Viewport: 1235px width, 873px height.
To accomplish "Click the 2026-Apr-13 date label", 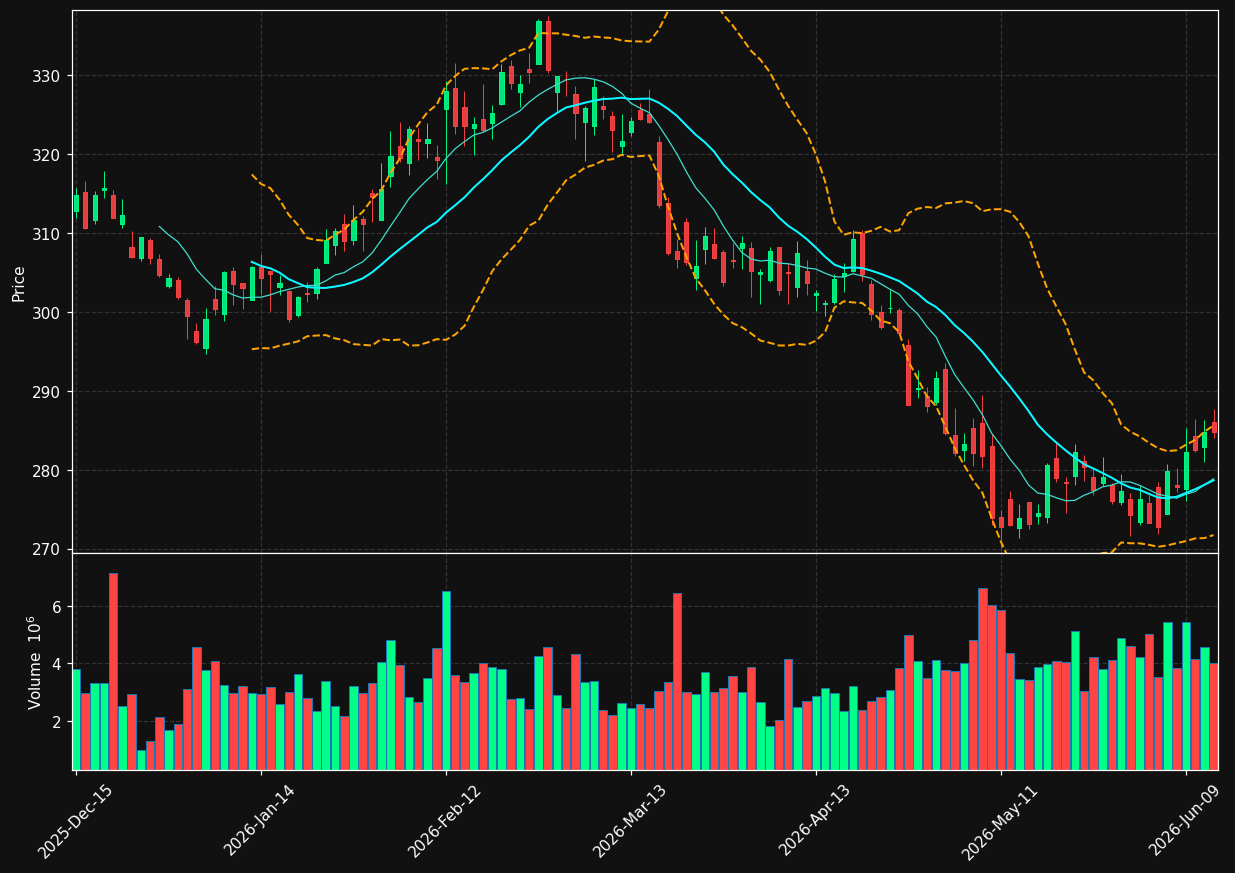I will point(816,821).
